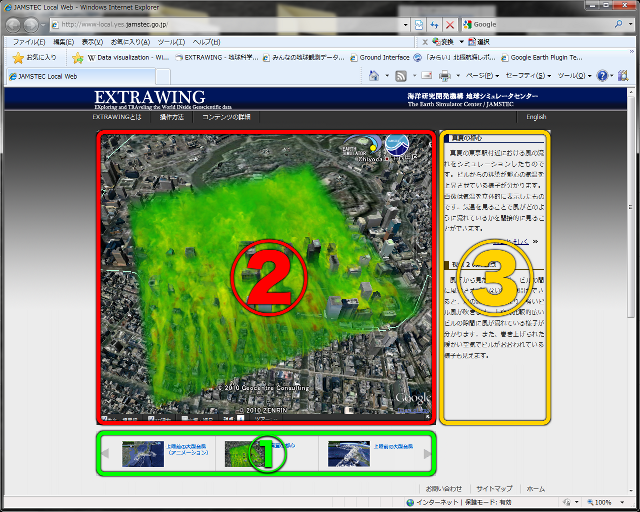Expand the Home button dropdown arrow
Image resolution: width=640 pixels, height=512 pixels.
click(x=387, y=76)
